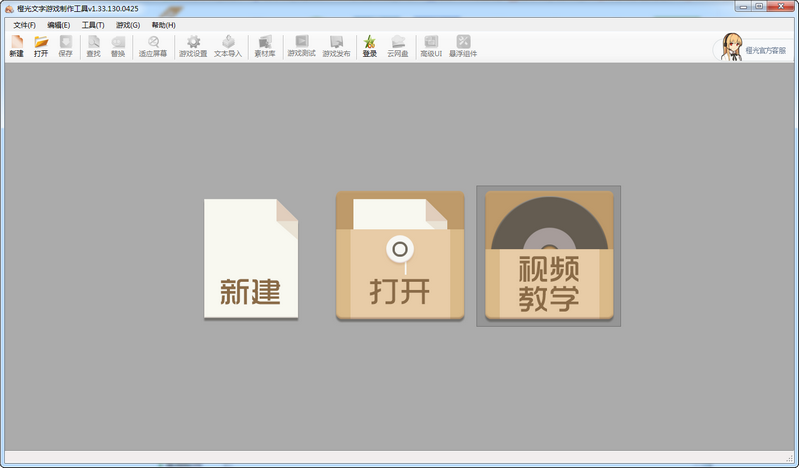
Task: Contact 橙光官方客服 via avatar button
Action: pyautogui.click(x=753, y=48)
